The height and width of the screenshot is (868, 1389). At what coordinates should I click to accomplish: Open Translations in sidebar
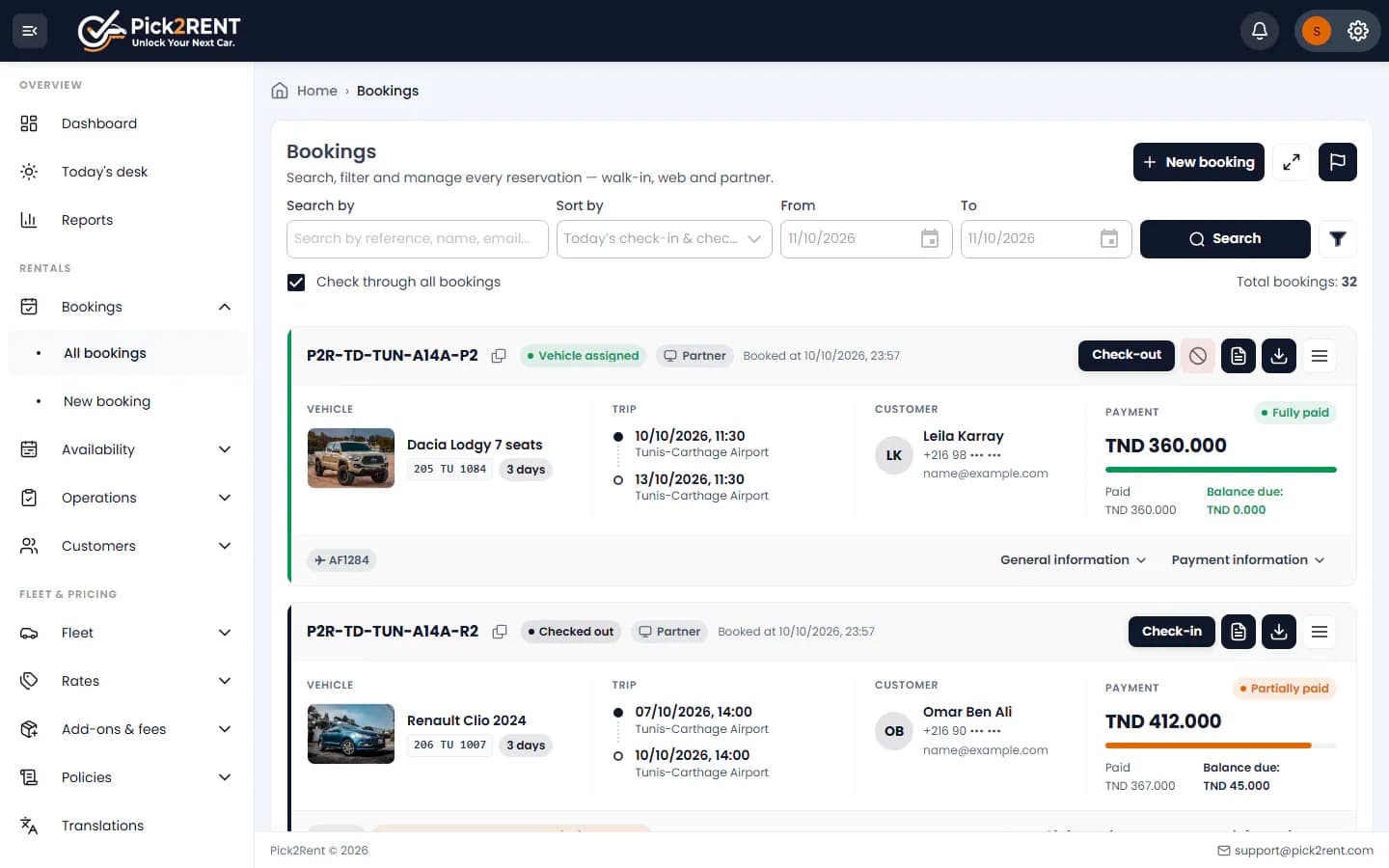click(x=126, y=826)
